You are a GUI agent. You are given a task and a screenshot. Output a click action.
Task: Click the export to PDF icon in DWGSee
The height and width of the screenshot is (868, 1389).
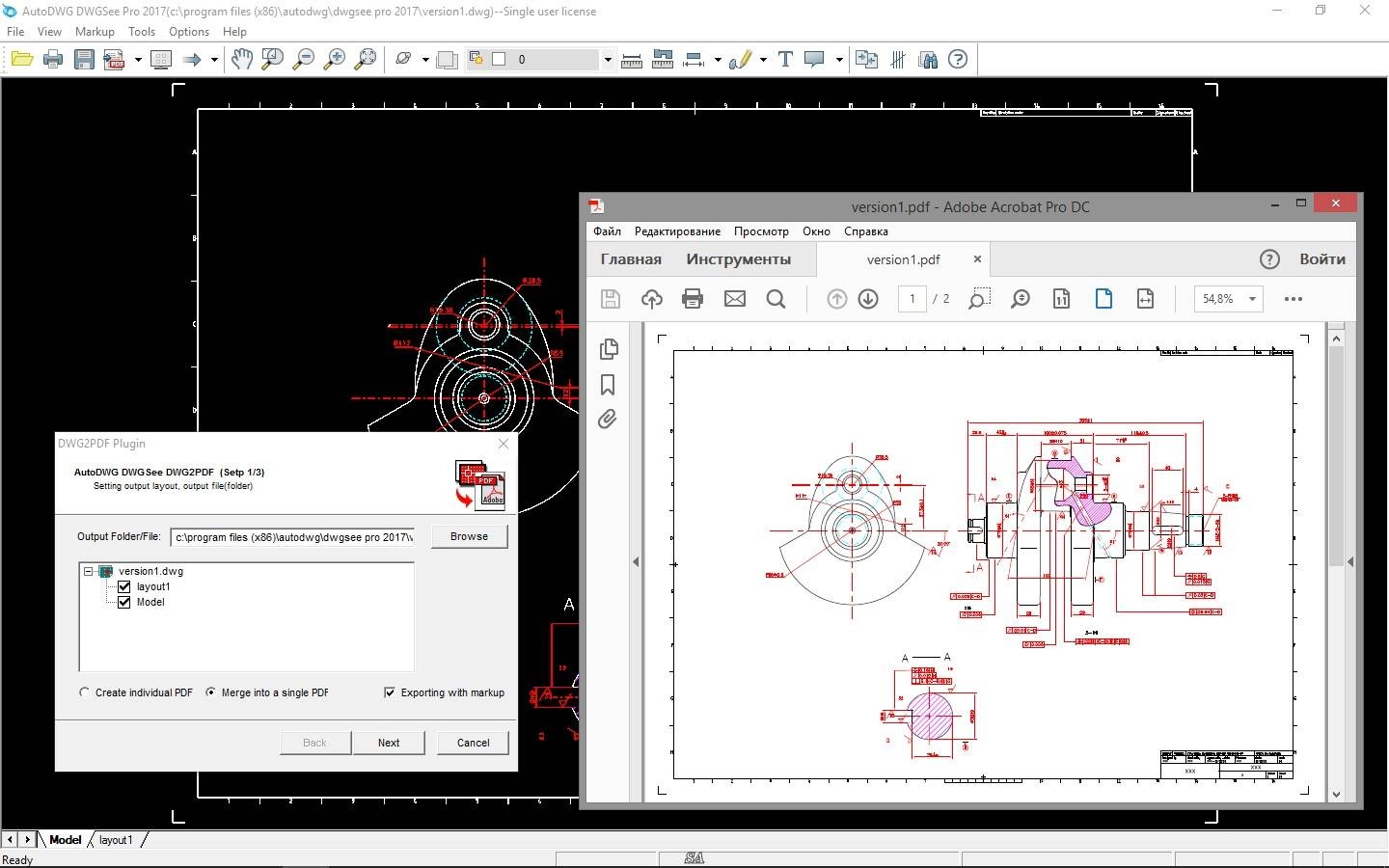(x=115, y=60)
